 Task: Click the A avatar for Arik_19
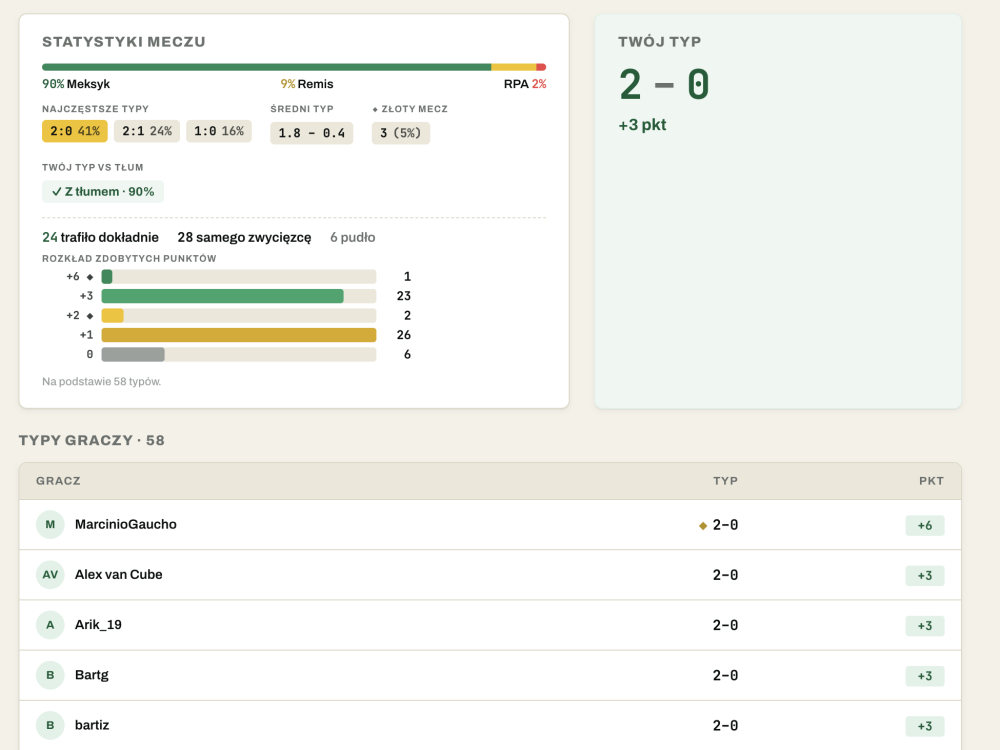click(x=50, y=625)
